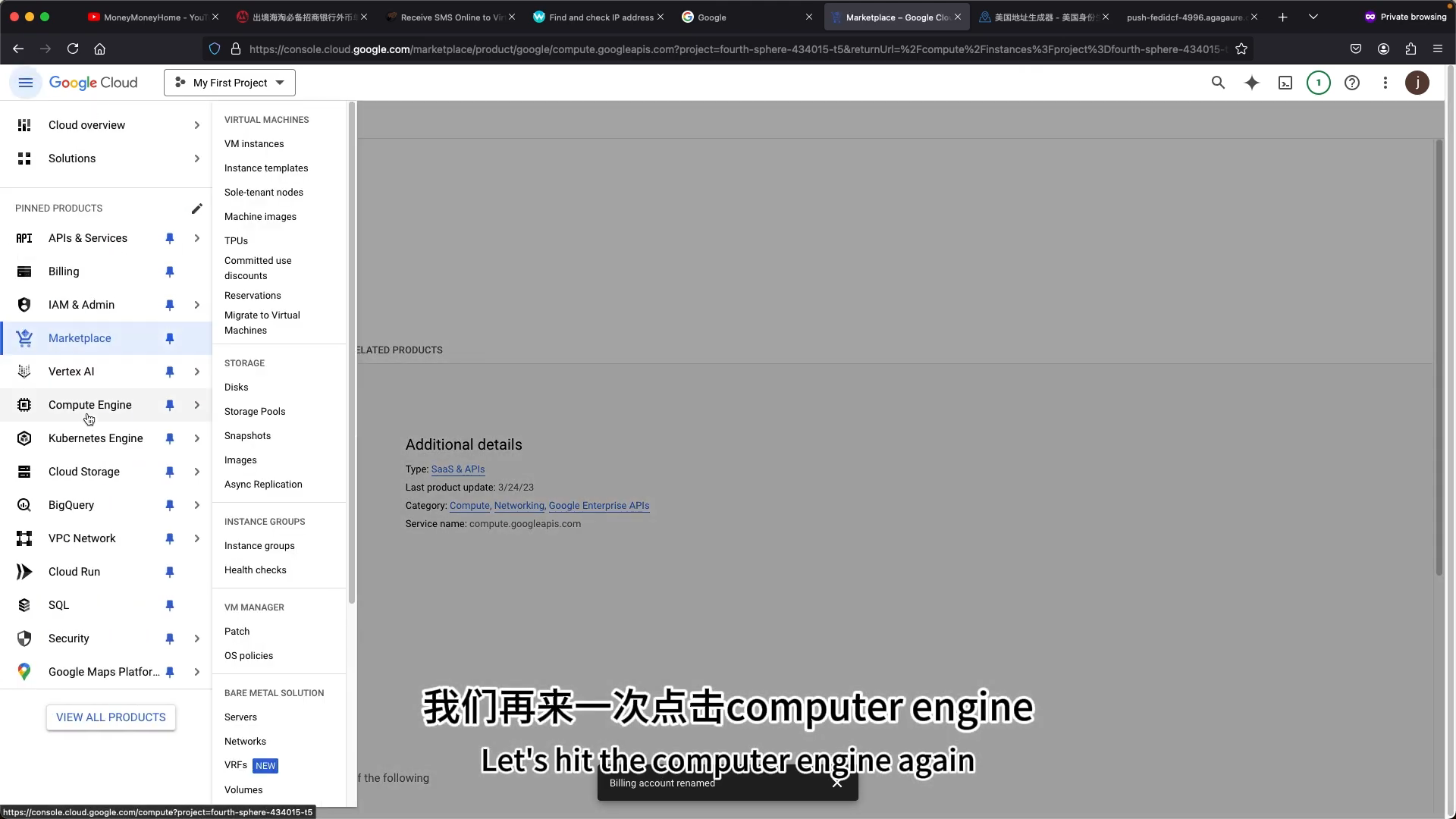
Task: Expand Cloud overview submenu arrow
Action: click(x=196, y=125)
